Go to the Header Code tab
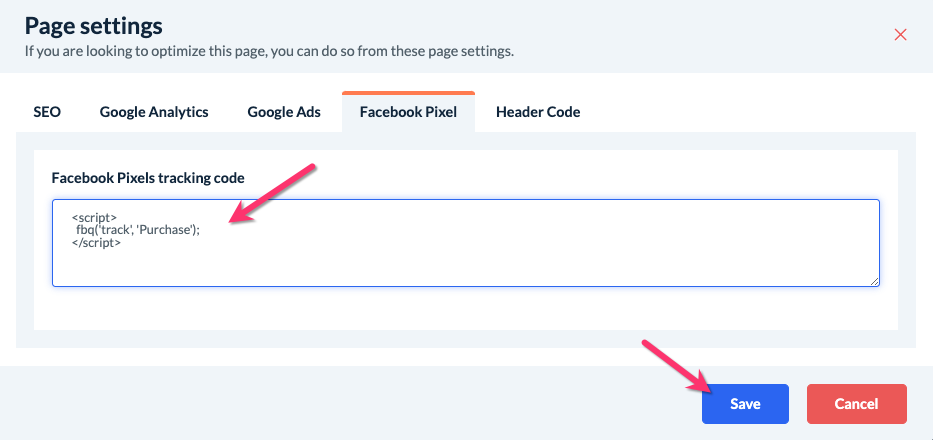933x440 pixels. click(538, 112)
